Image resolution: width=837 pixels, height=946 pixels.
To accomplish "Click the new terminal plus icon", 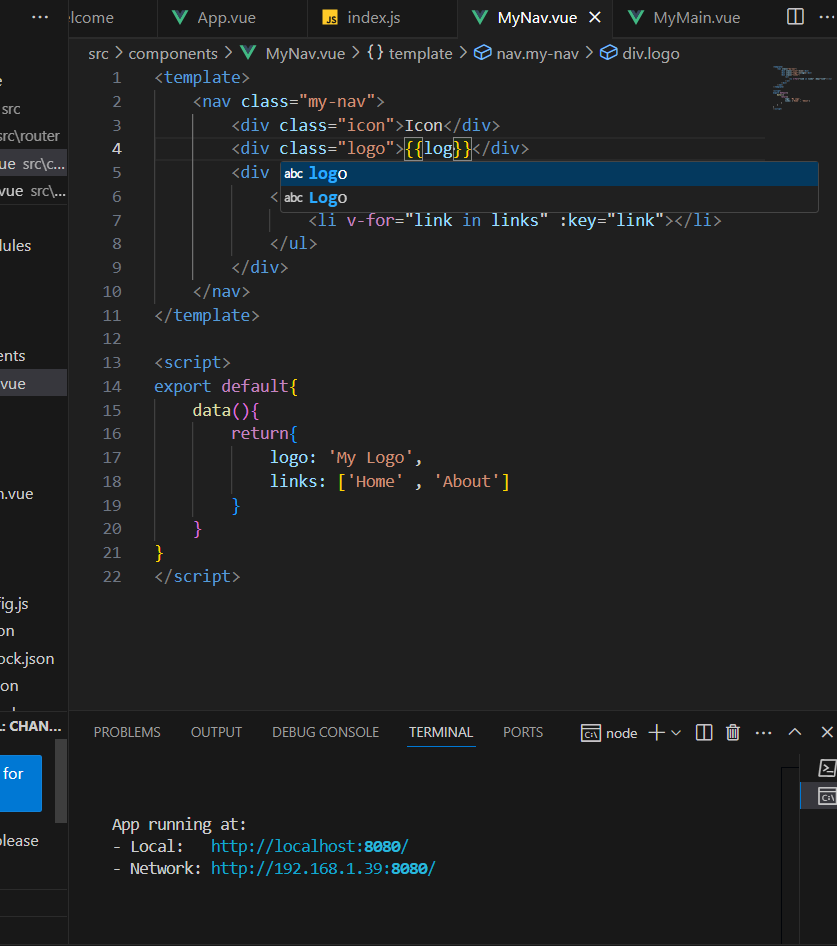I will (656, 732).
